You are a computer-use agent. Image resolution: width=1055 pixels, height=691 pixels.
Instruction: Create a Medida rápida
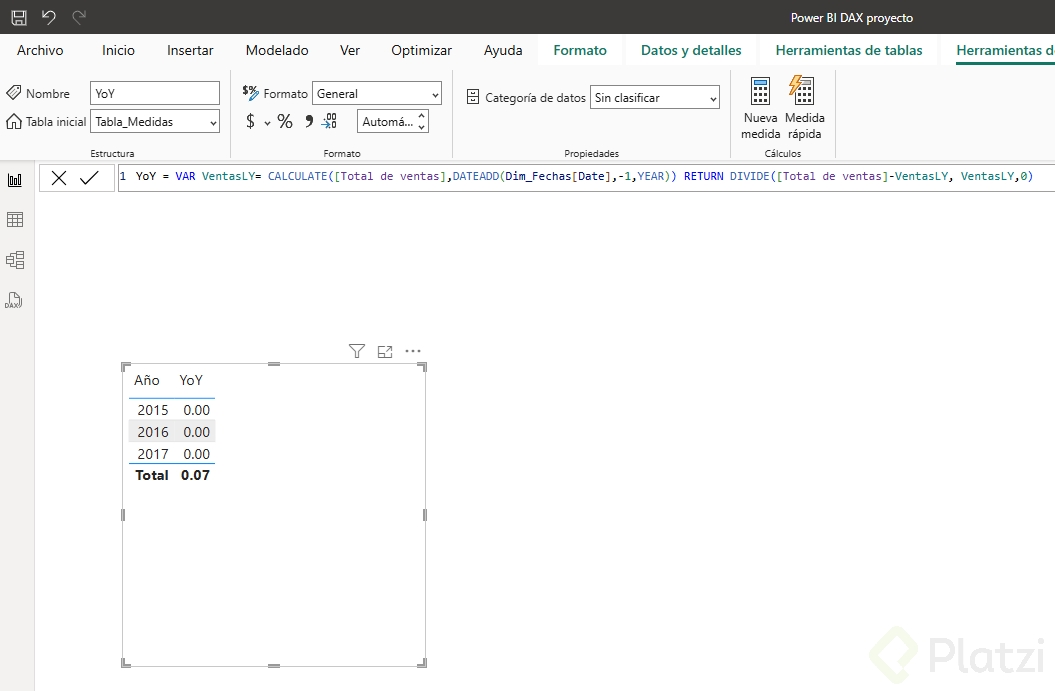click(x=804, y=108)
